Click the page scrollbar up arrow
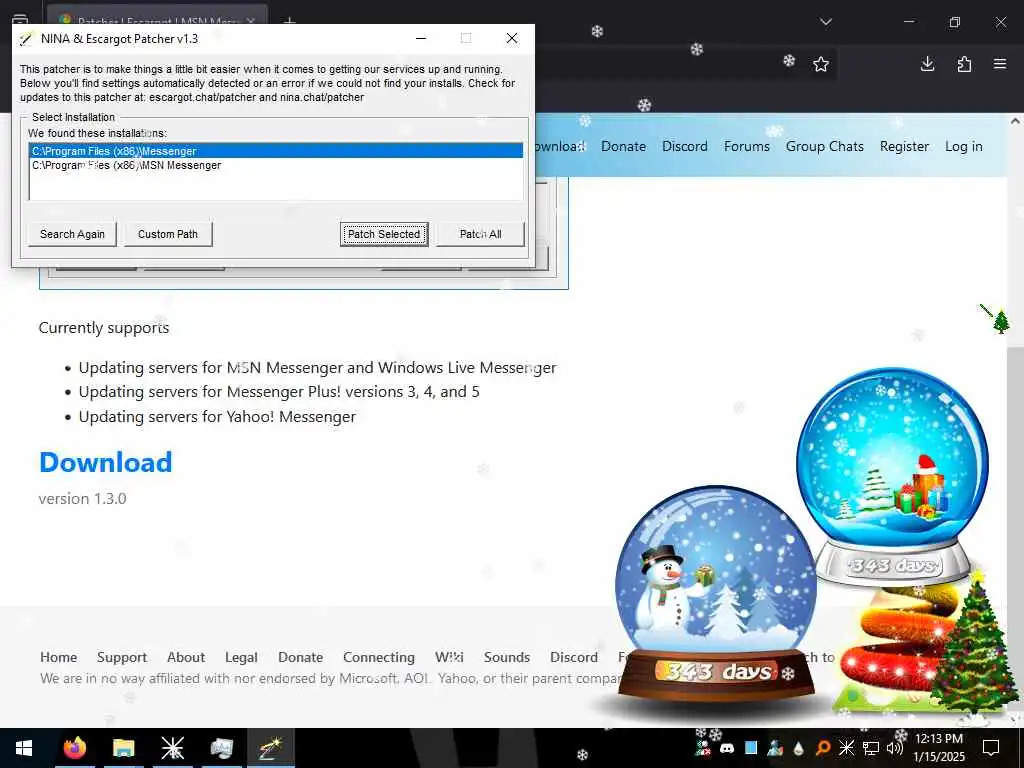 [1015, 121]
